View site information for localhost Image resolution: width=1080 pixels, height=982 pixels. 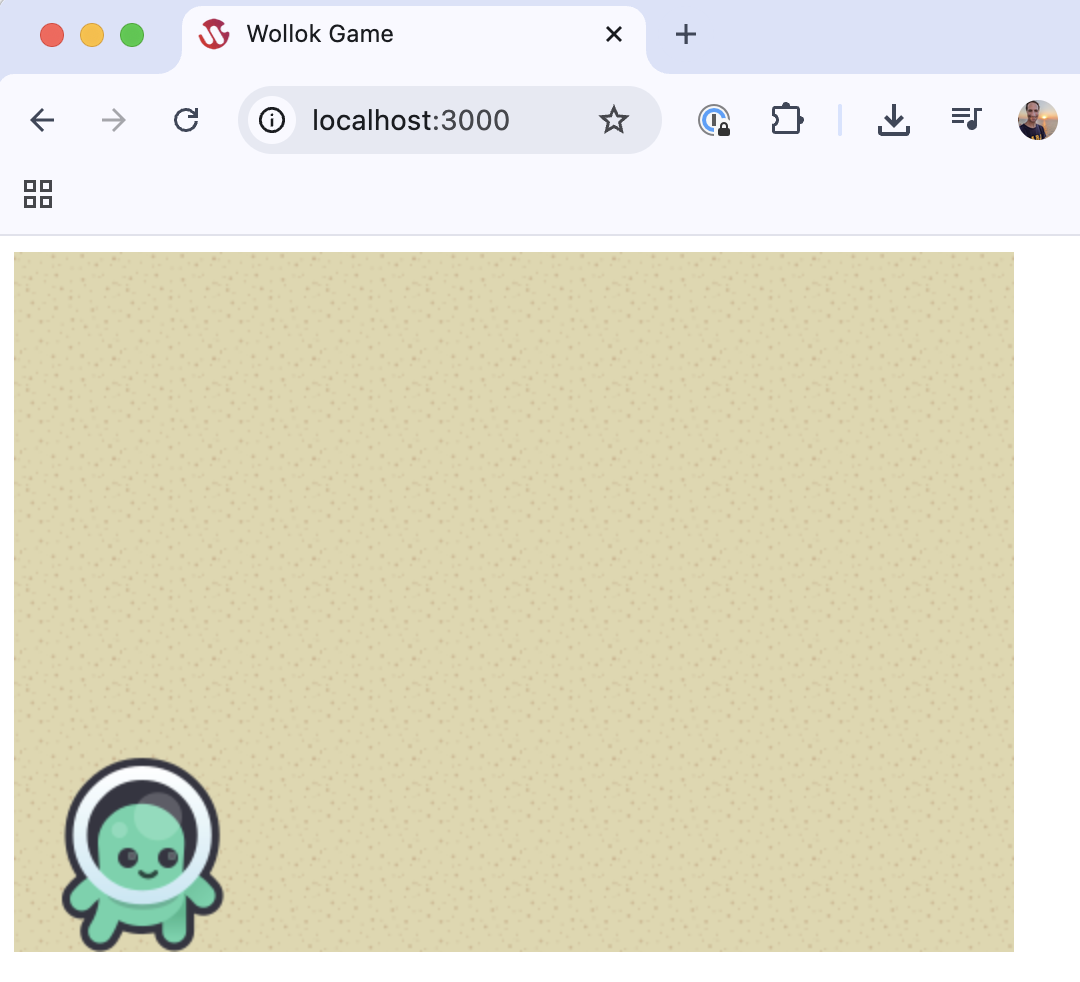pos(272,121)
